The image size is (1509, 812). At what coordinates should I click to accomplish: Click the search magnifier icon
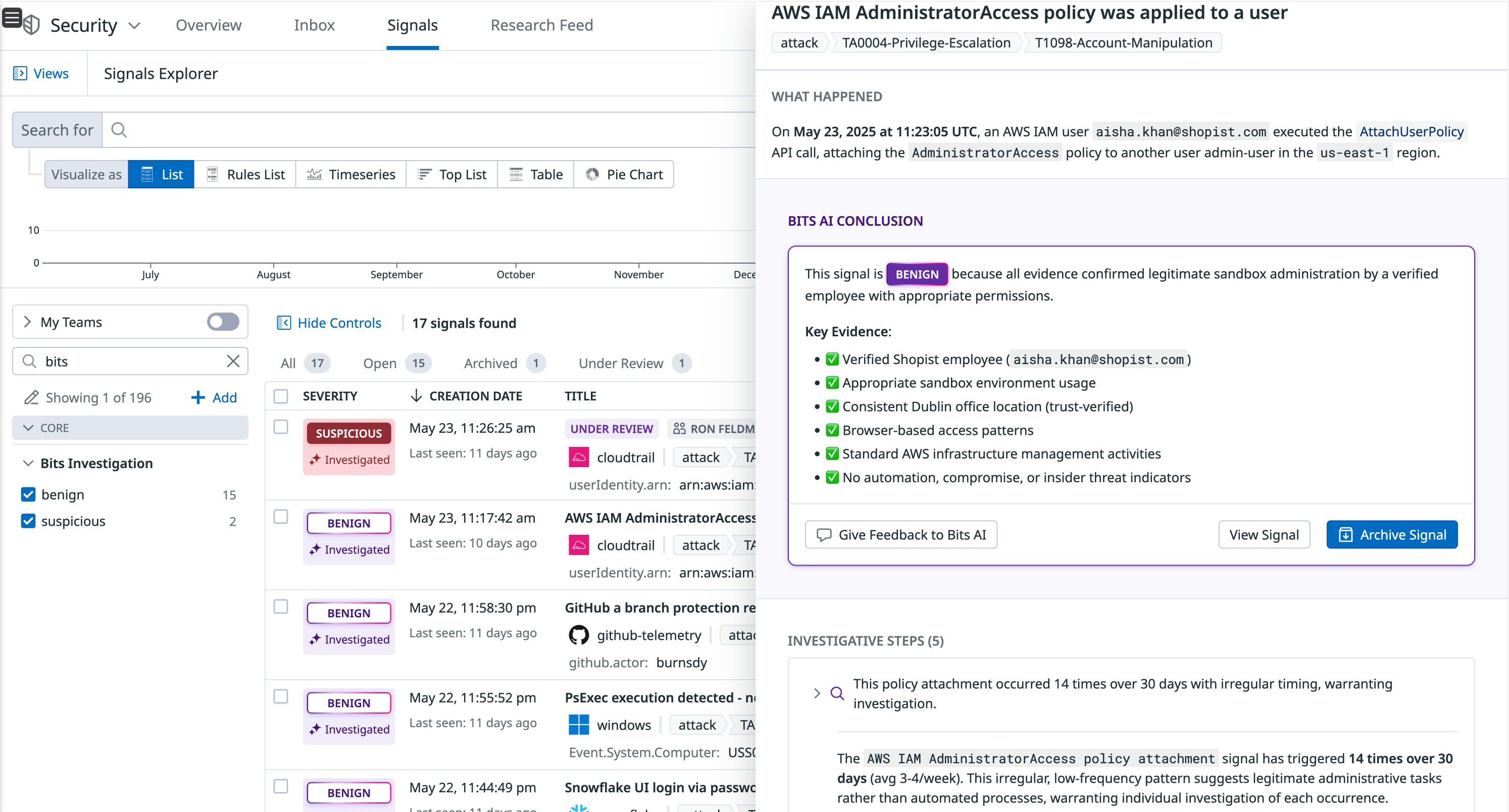point(119,130)
